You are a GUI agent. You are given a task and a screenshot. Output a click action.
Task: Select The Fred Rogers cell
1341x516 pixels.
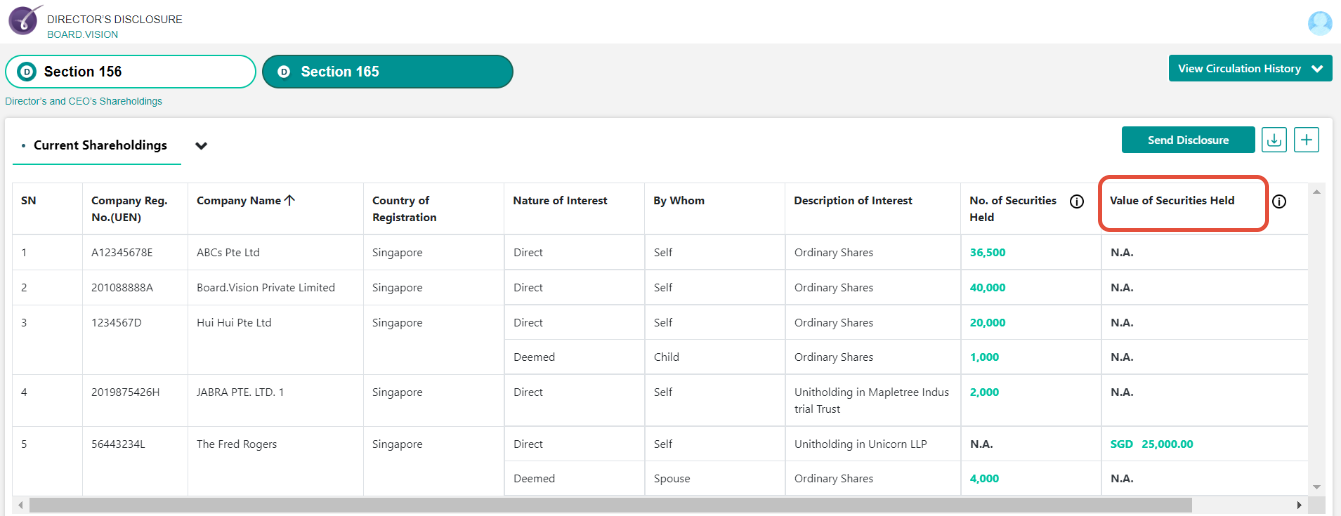[x=275, y=461]
